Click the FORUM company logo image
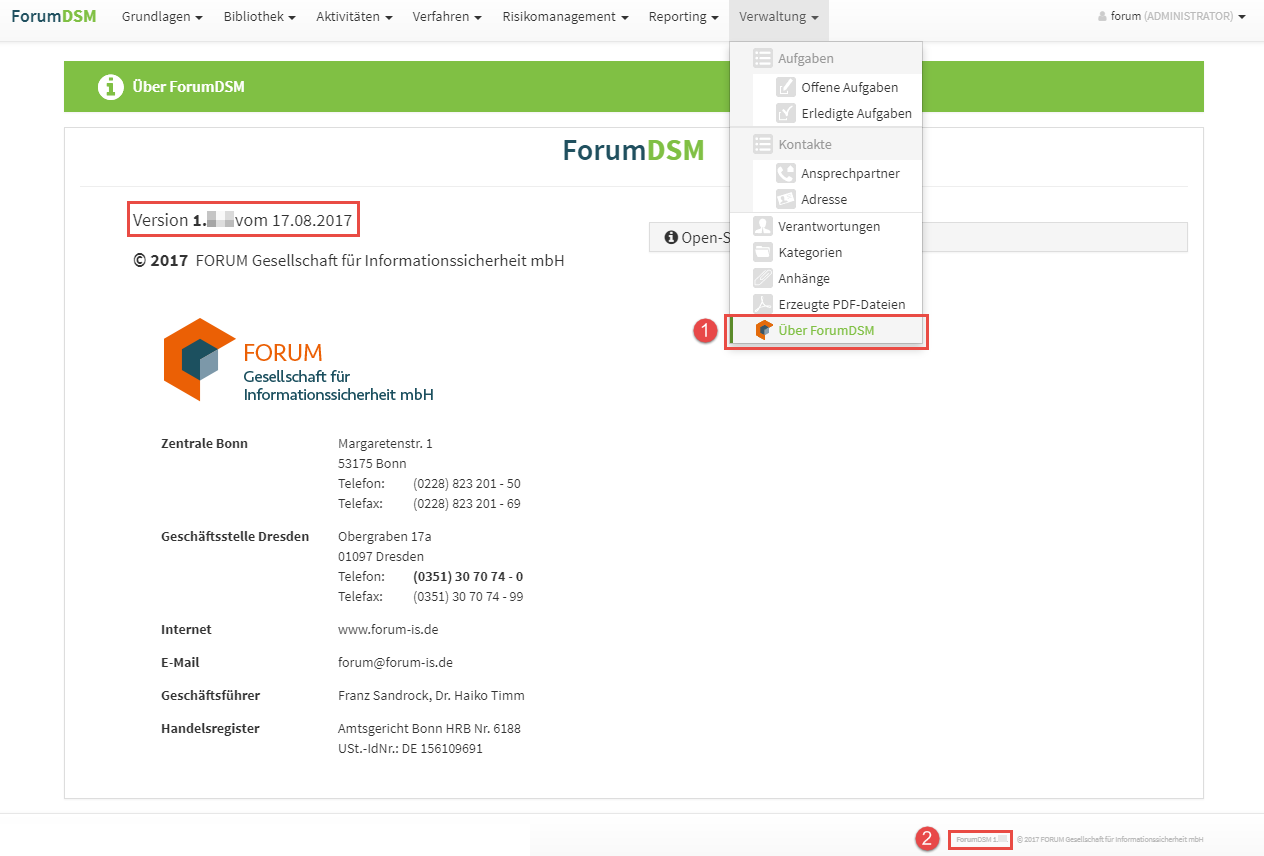Image resolution: width=1264 pixels, height=856 pixels. [x=298, y=360]
